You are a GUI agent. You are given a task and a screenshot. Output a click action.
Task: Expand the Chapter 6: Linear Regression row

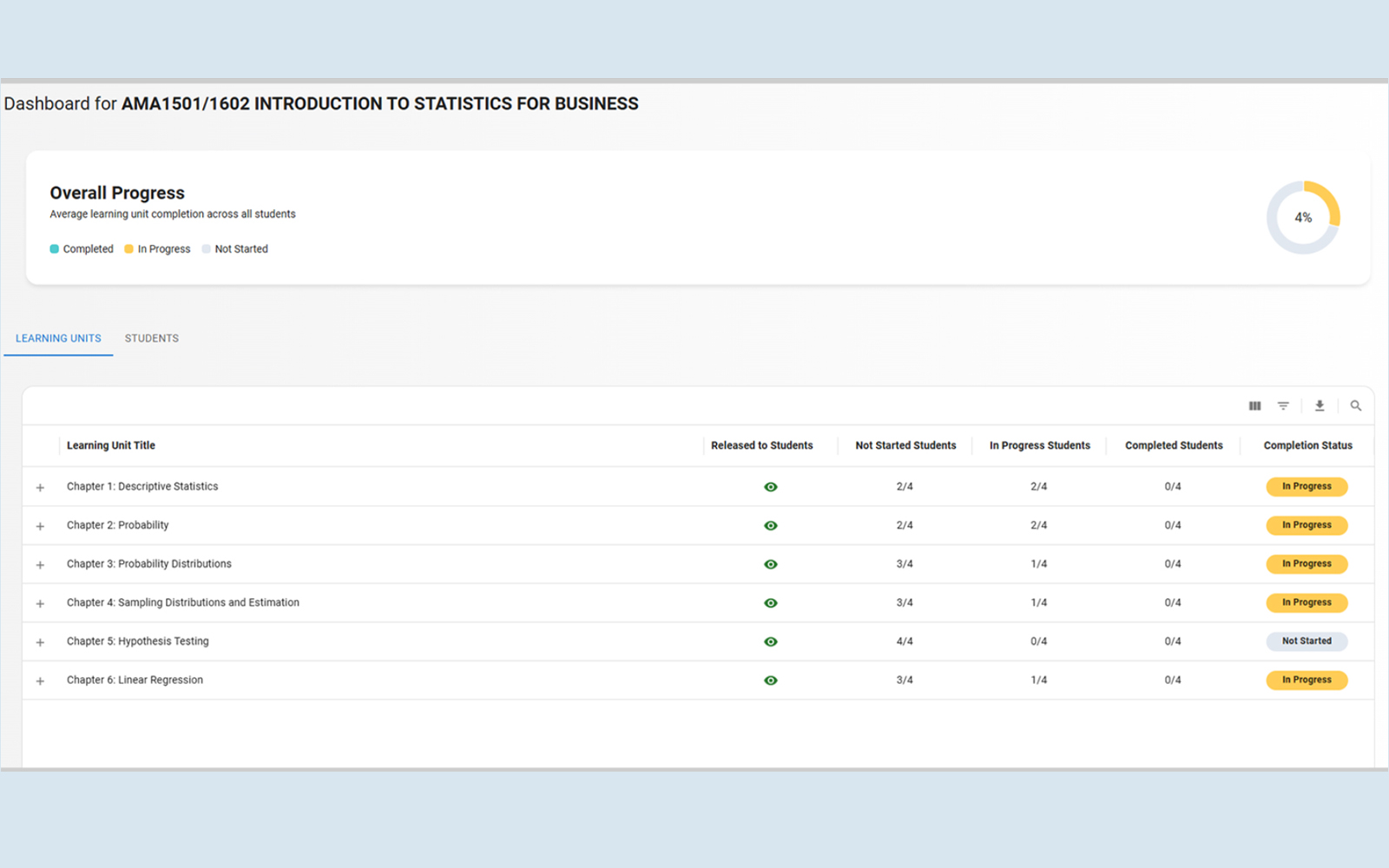tap(40, 681)
